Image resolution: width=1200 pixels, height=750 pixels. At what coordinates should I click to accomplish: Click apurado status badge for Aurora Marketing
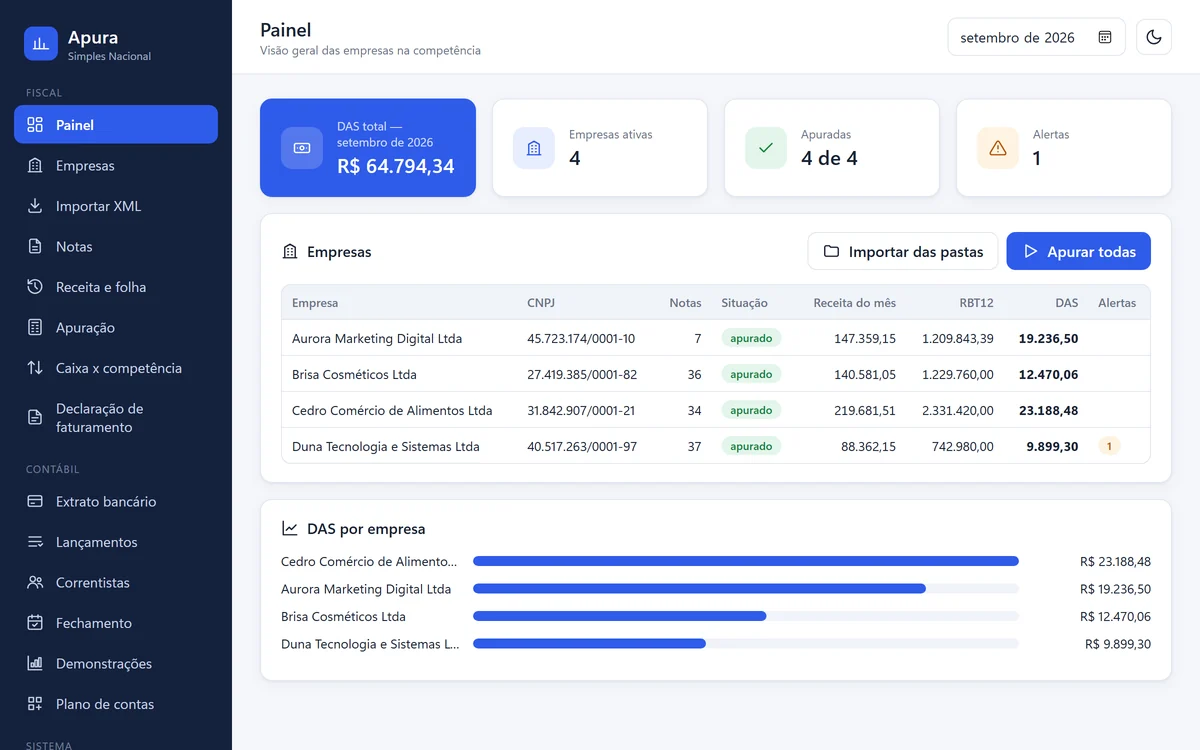(751, 339)
